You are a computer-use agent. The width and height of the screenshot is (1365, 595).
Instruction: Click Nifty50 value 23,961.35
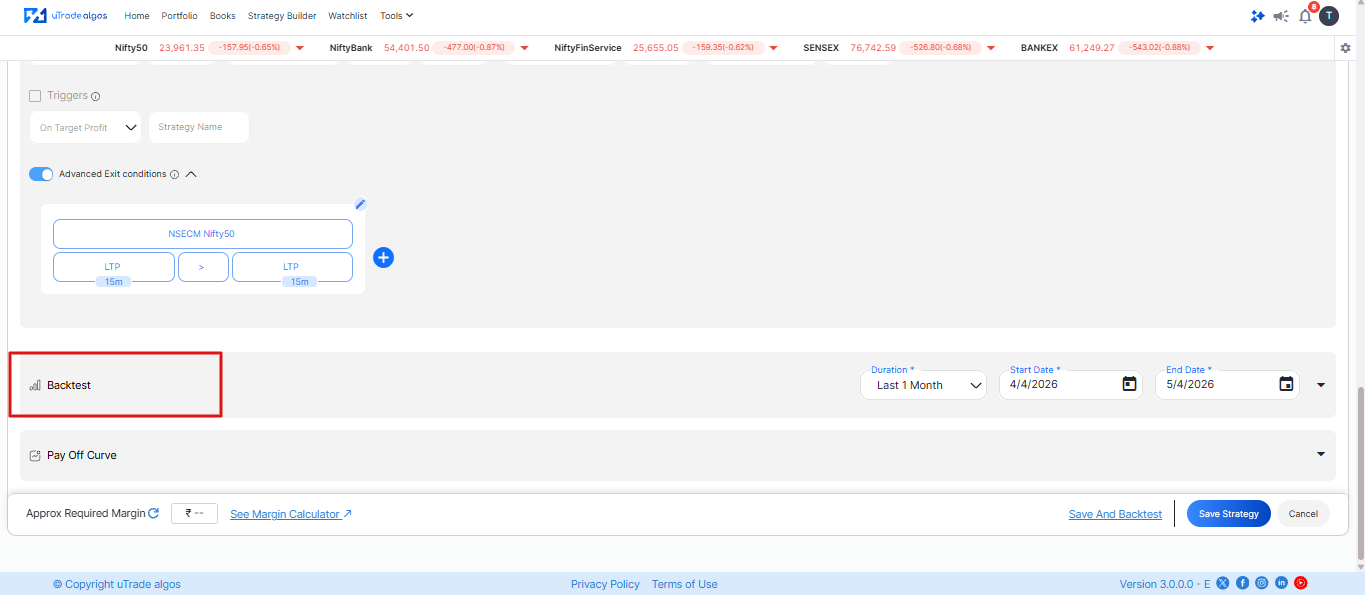tap(182, 48)
